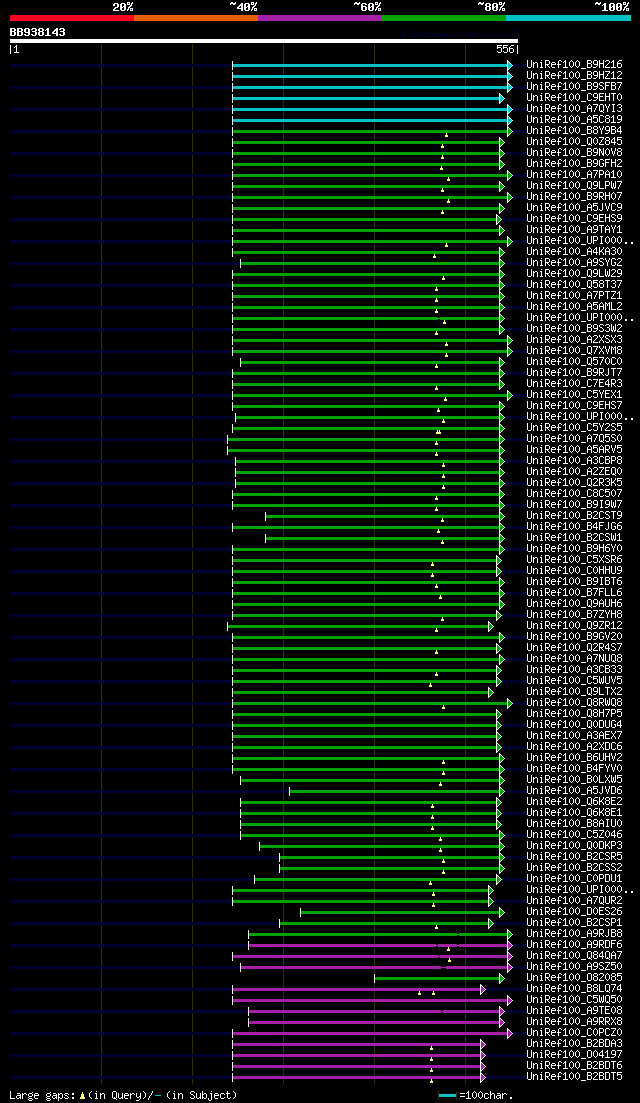Open the UniRef100_C0PDU1 entry
Image resolution: width=640 pixels, height=1103 pixels.
click(574, 879)
